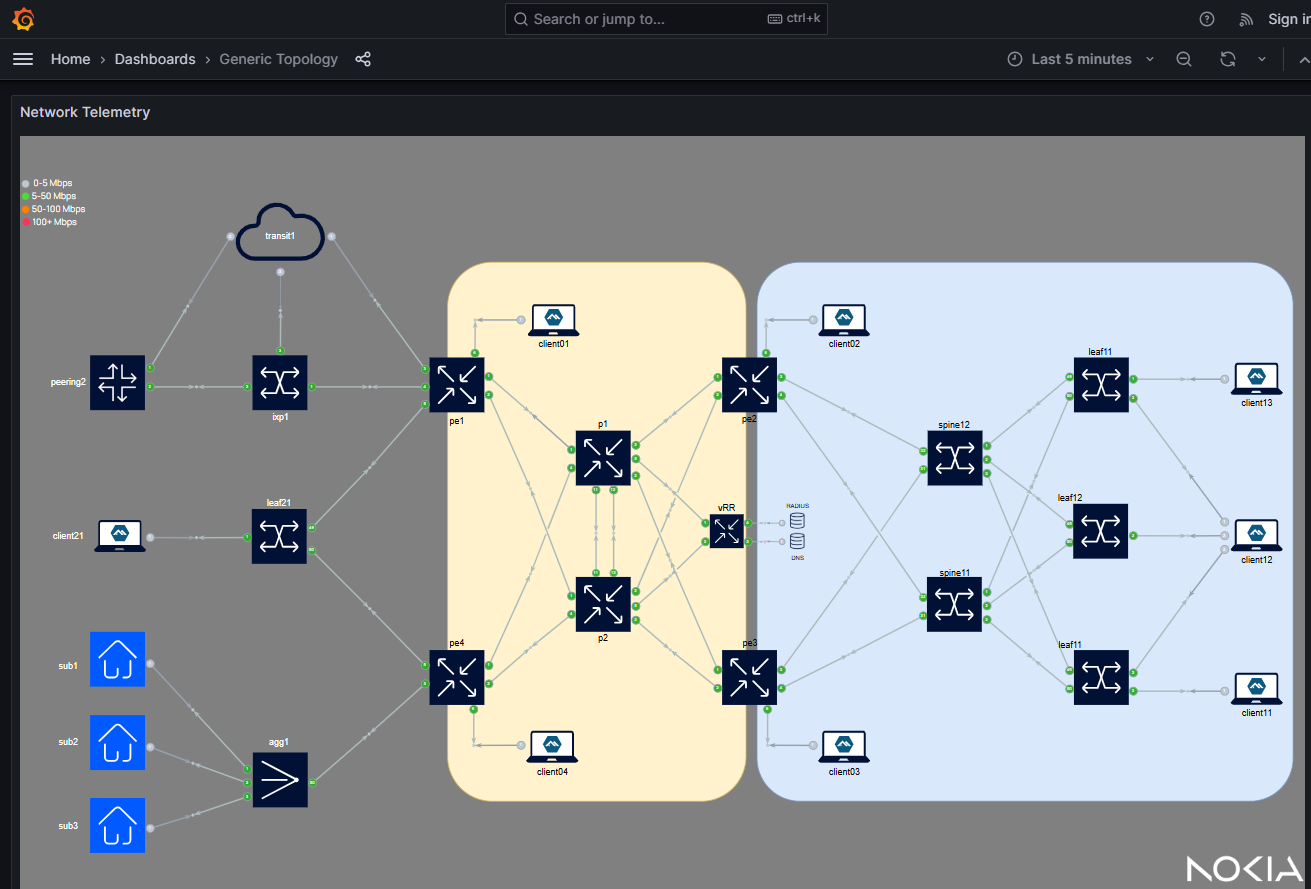
Task: Click the peering2 router node
Action: (117, 383)
